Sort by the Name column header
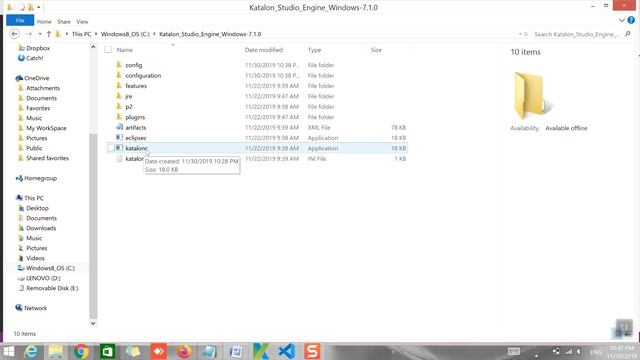Image resolution: width=640 pixels, height=360 pixels. 125,50
